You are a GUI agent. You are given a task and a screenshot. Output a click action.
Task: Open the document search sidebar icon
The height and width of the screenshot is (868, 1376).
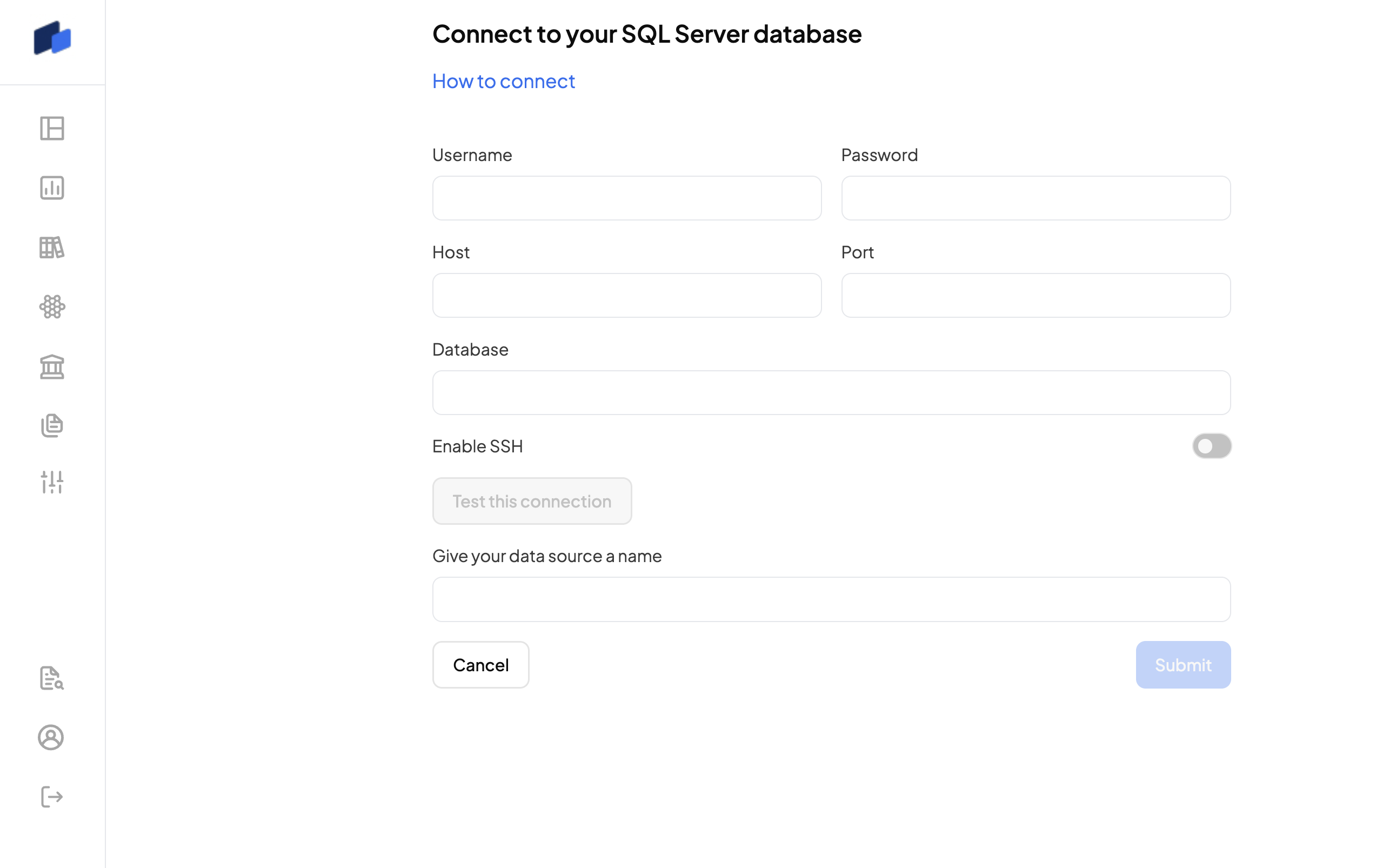tap(52, 678)
